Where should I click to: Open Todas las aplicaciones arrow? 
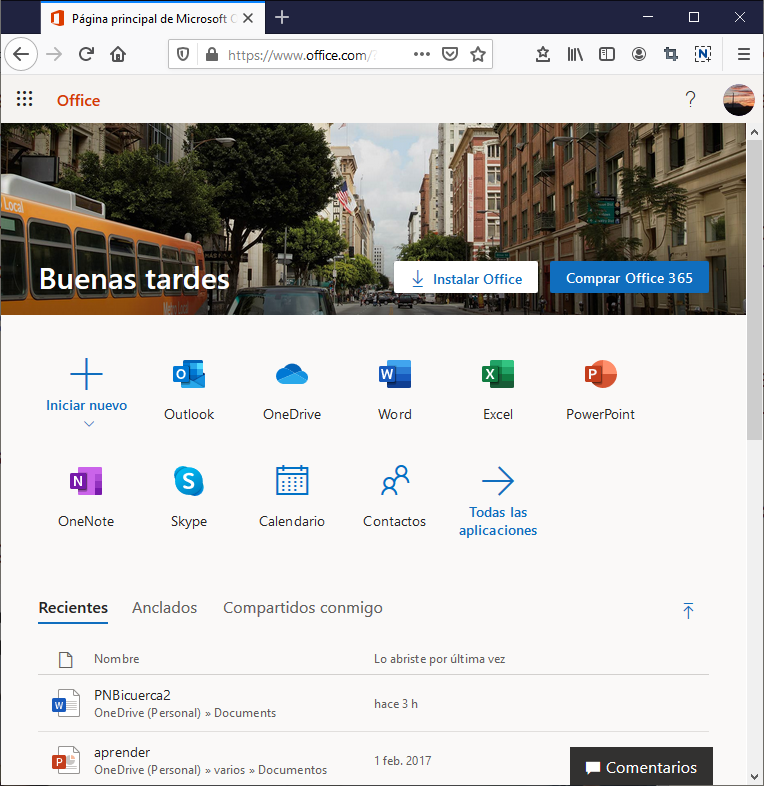tap(498, 481)
